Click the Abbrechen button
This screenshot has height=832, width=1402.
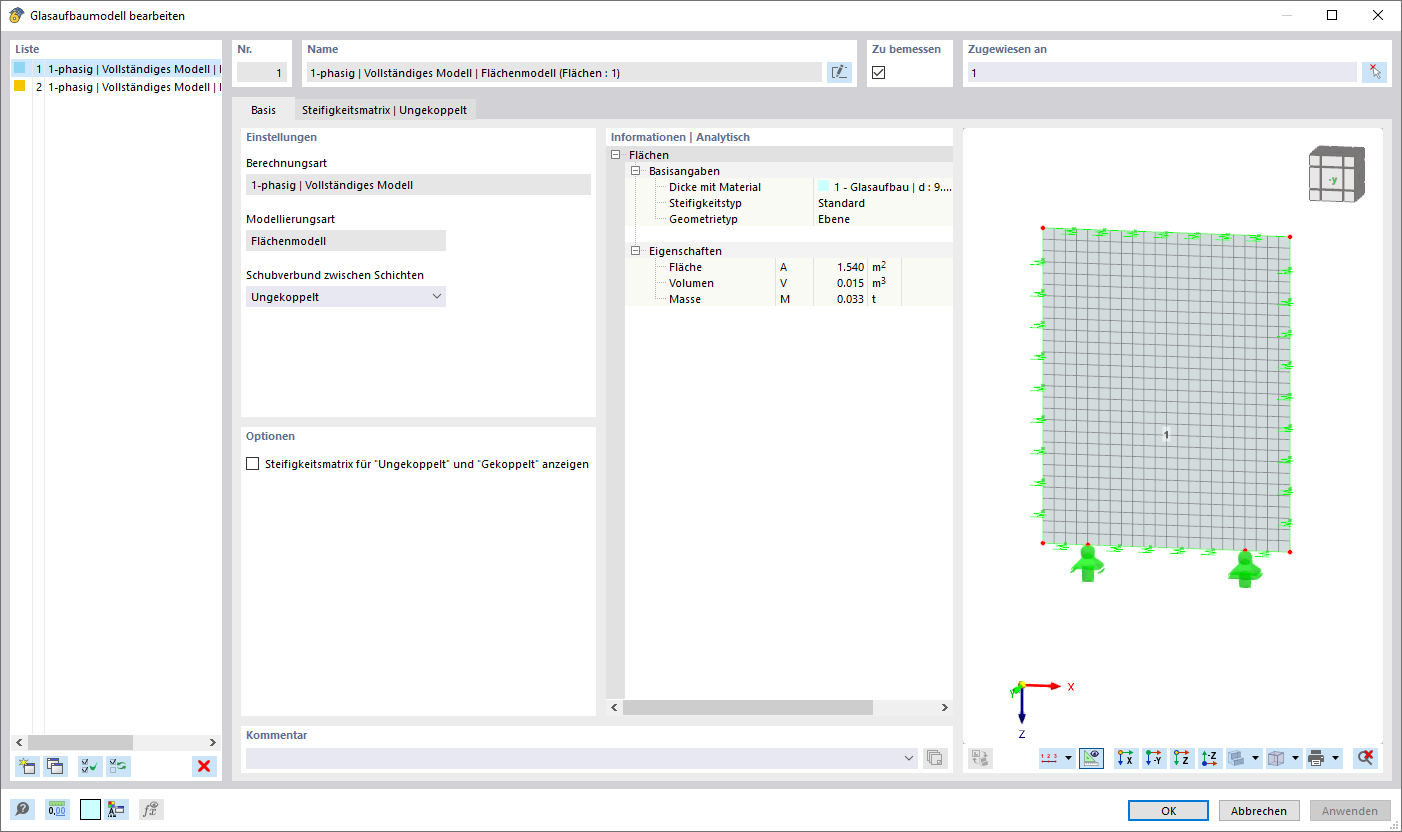click(x=1259, y=811)
